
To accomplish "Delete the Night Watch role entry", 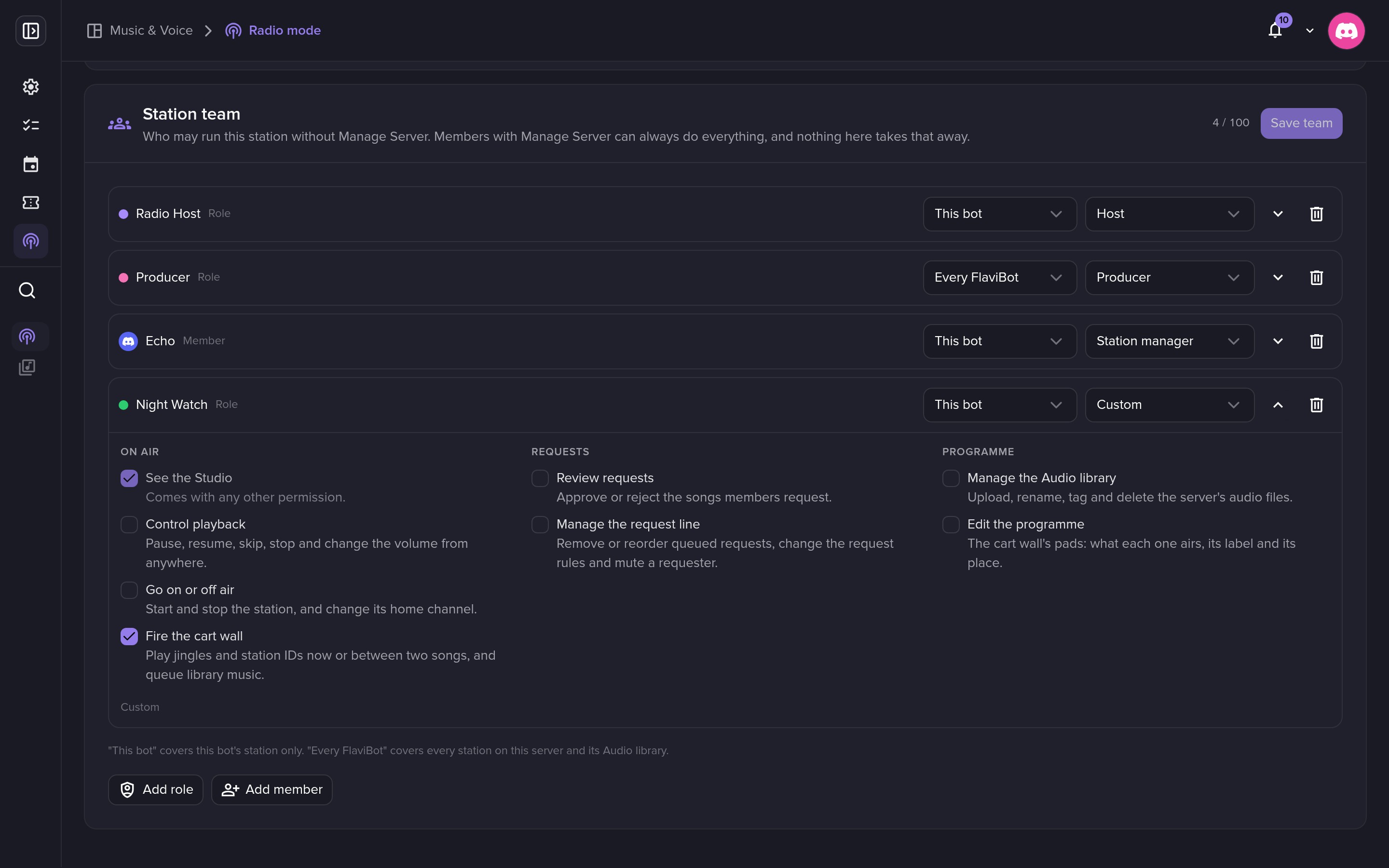I will click(x=1316, y=405).
